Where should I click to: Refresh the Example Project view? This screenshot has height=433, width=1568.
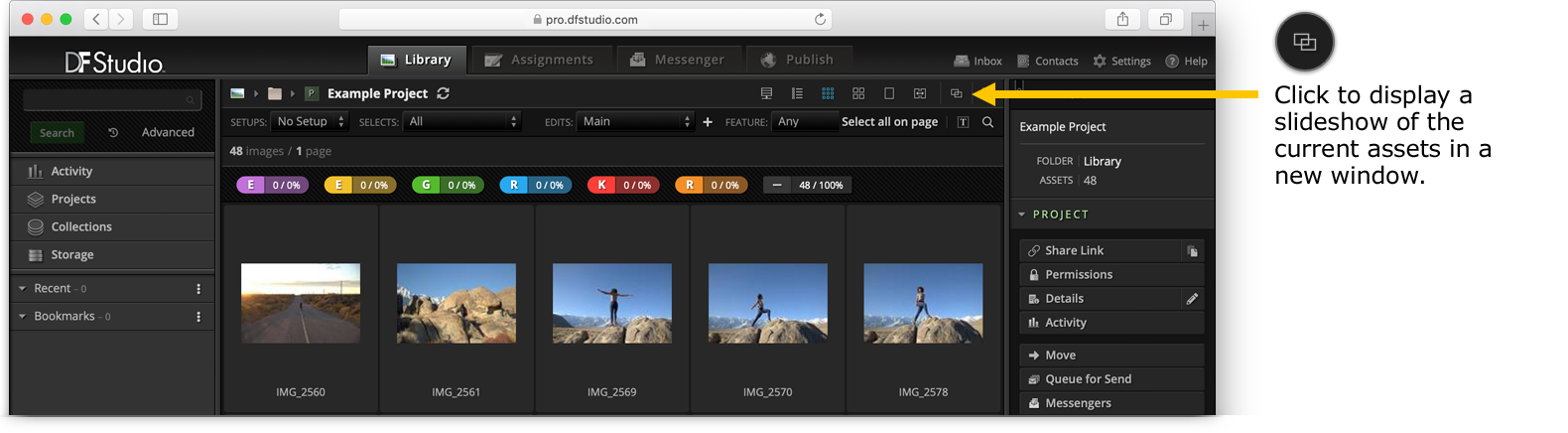click(443, 93)
